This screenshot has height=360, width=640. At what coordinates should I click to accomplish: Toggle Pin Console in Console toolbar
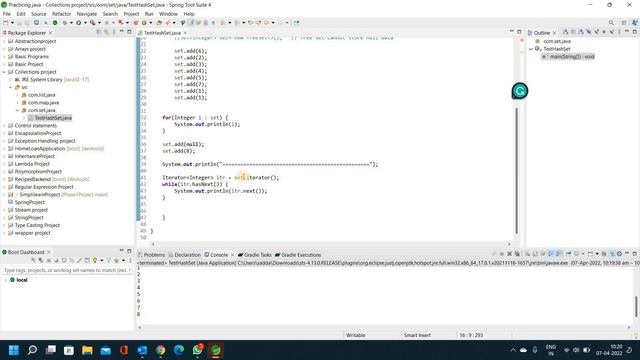[568, 254]
